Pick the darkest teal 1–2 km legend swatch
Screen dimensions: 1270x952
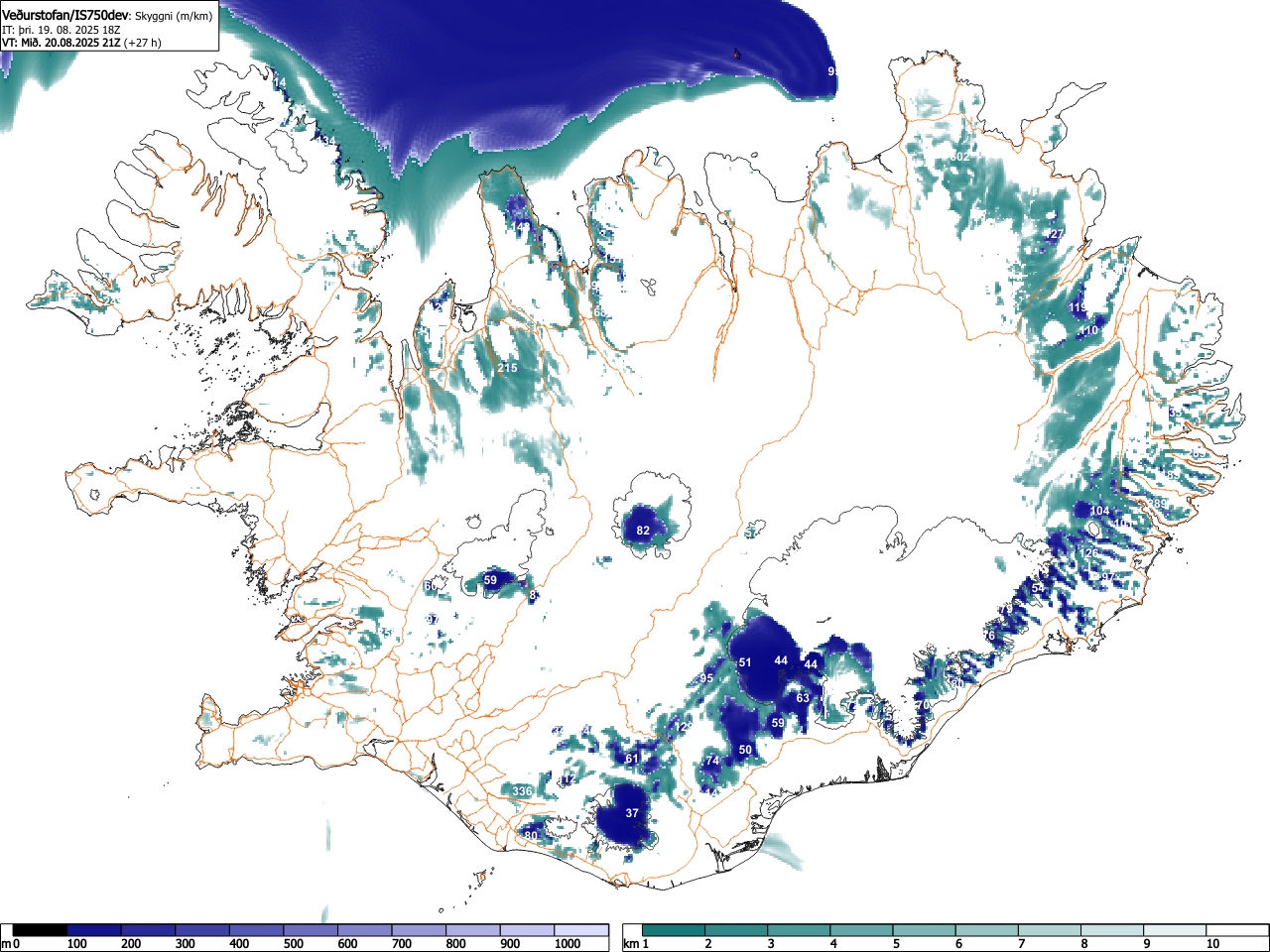point(674,930)
